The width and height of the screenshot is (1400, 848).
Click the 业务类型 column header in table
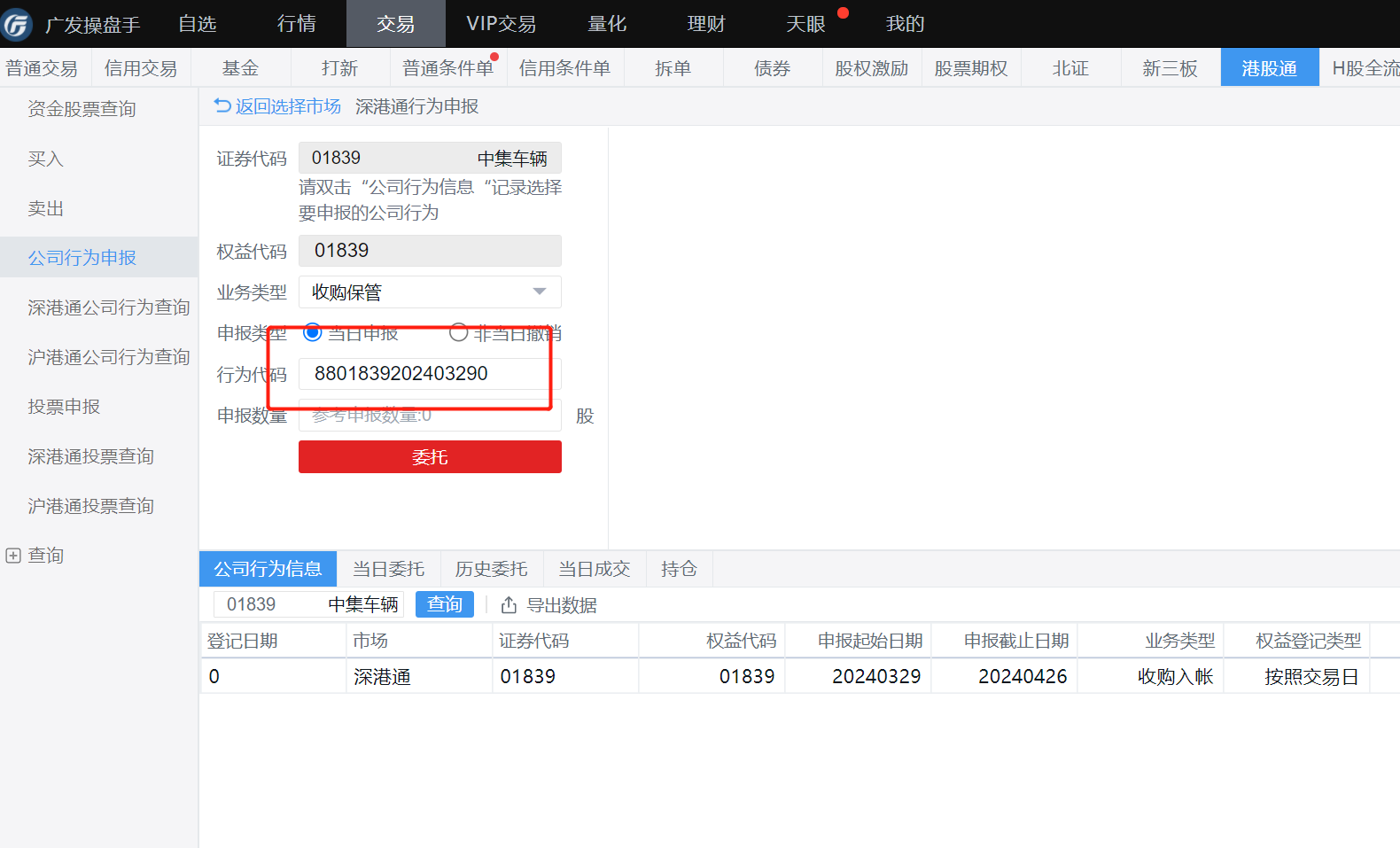click(1150, 641)
